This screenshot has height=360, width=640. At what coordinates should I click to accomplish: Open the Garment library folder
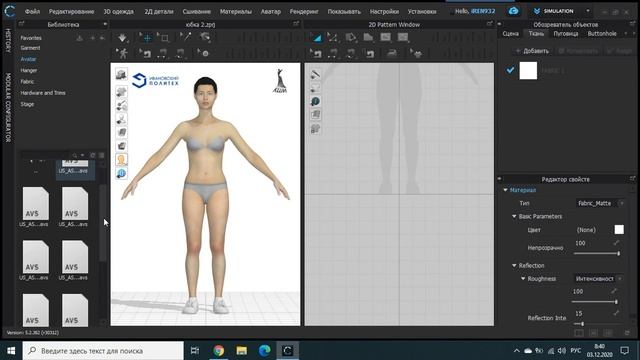(30, 48)
